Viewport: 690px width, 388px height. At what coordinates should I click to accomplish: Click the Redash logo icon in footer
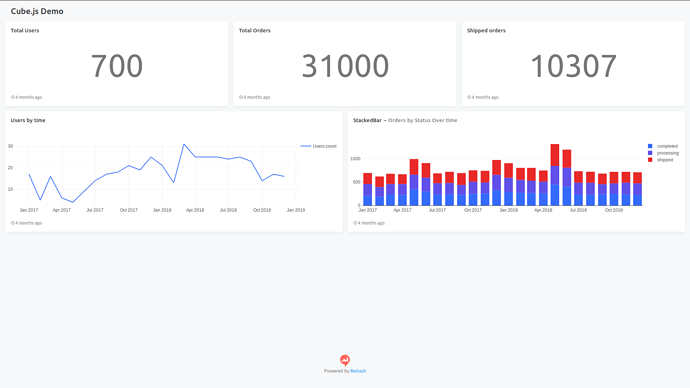pyautogui.click(x=345, y=360)
